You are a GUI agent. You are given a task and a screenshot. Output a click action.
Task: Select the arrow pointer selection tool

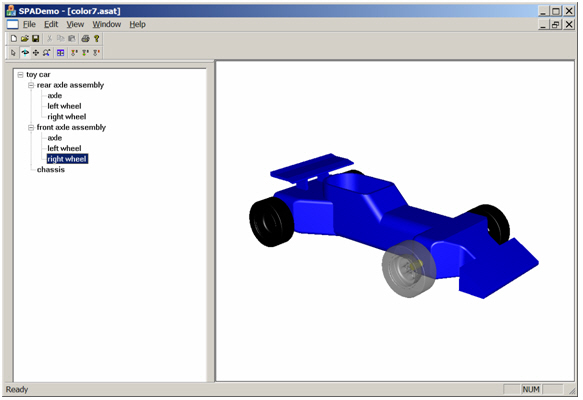coord(14,53)
